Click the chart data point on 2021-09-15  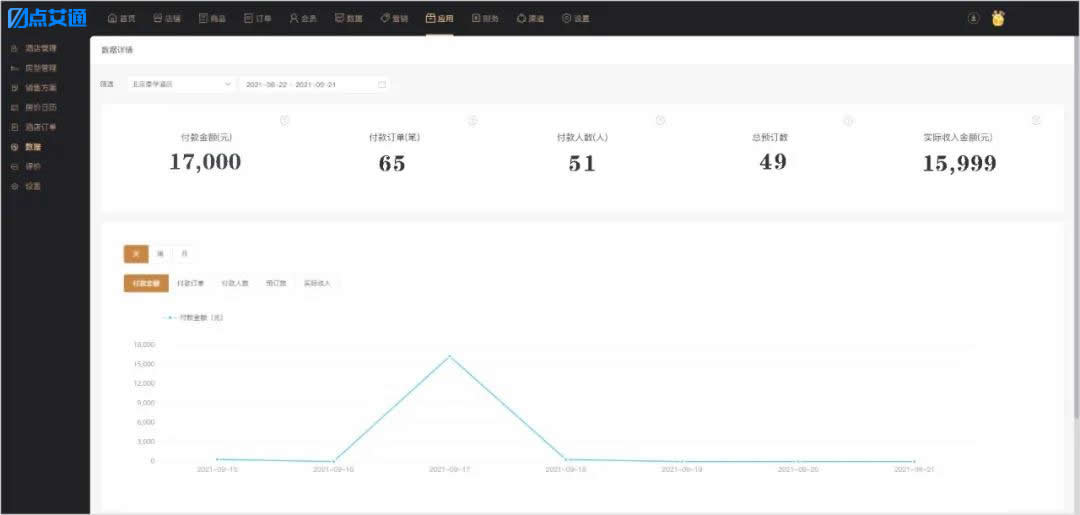pos(218,459)
